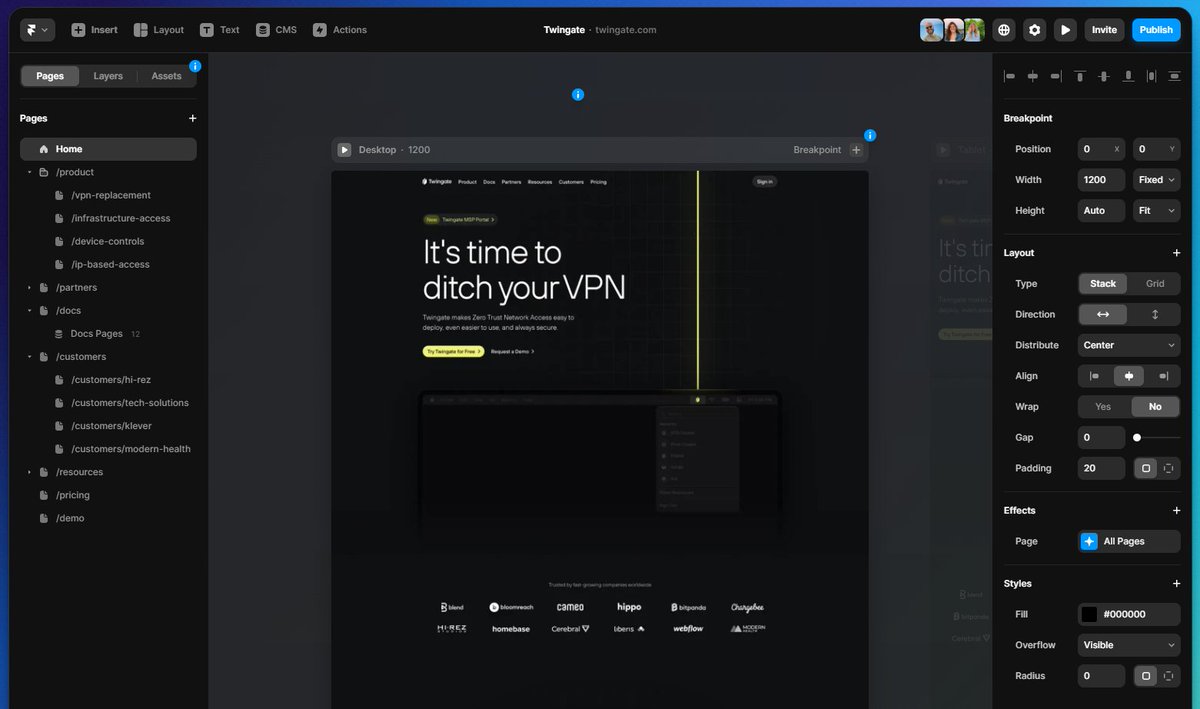This screenshot has width=1200, height=709.
Task: Align items to the center
Action: 1129,376
